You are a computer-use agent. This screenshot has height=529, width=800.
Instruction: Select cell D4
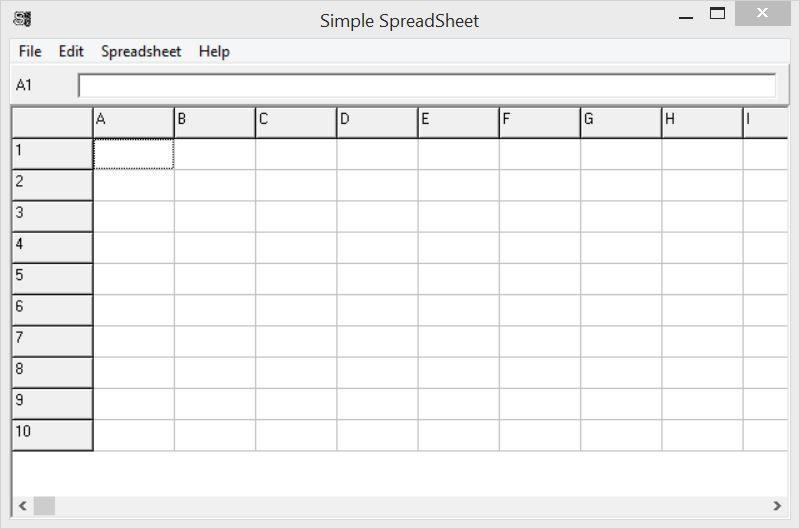378,247
